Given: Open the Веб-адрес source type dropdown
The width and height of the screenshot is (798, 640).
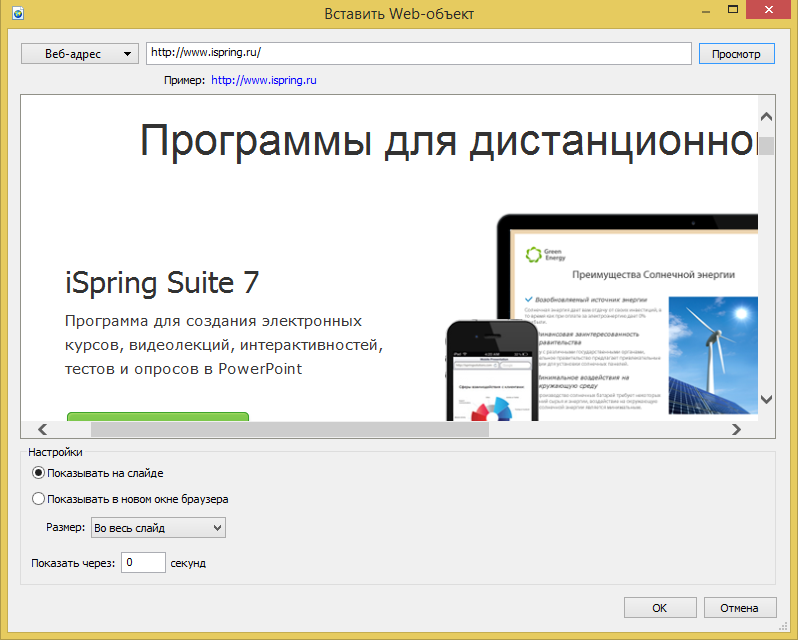Looking at the screenshot, I should (x=80, y=53).
